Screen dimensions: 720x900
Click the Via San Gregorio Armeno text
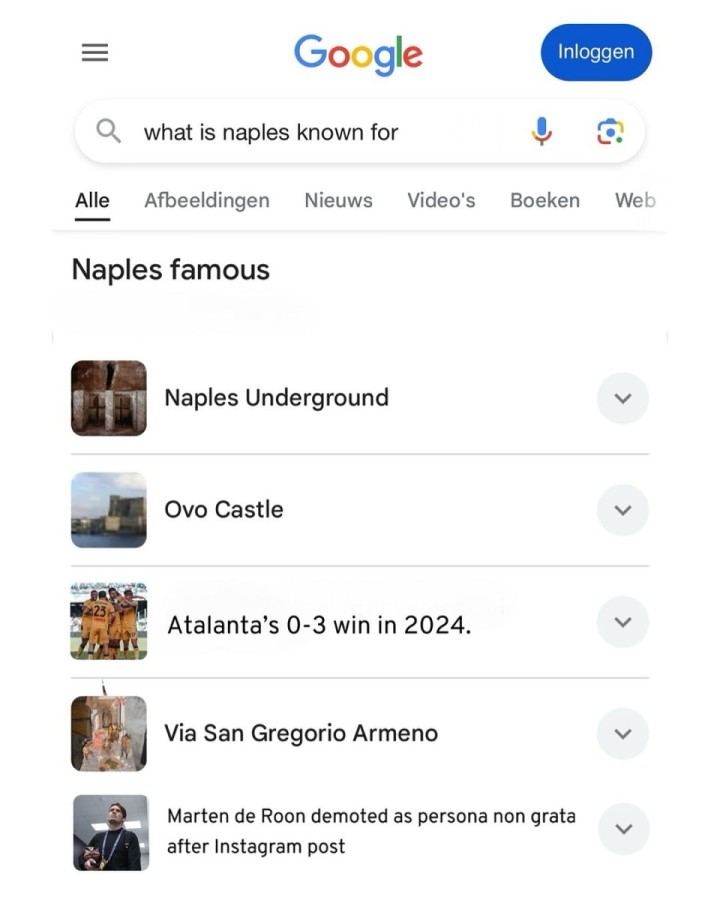point(301,733)
